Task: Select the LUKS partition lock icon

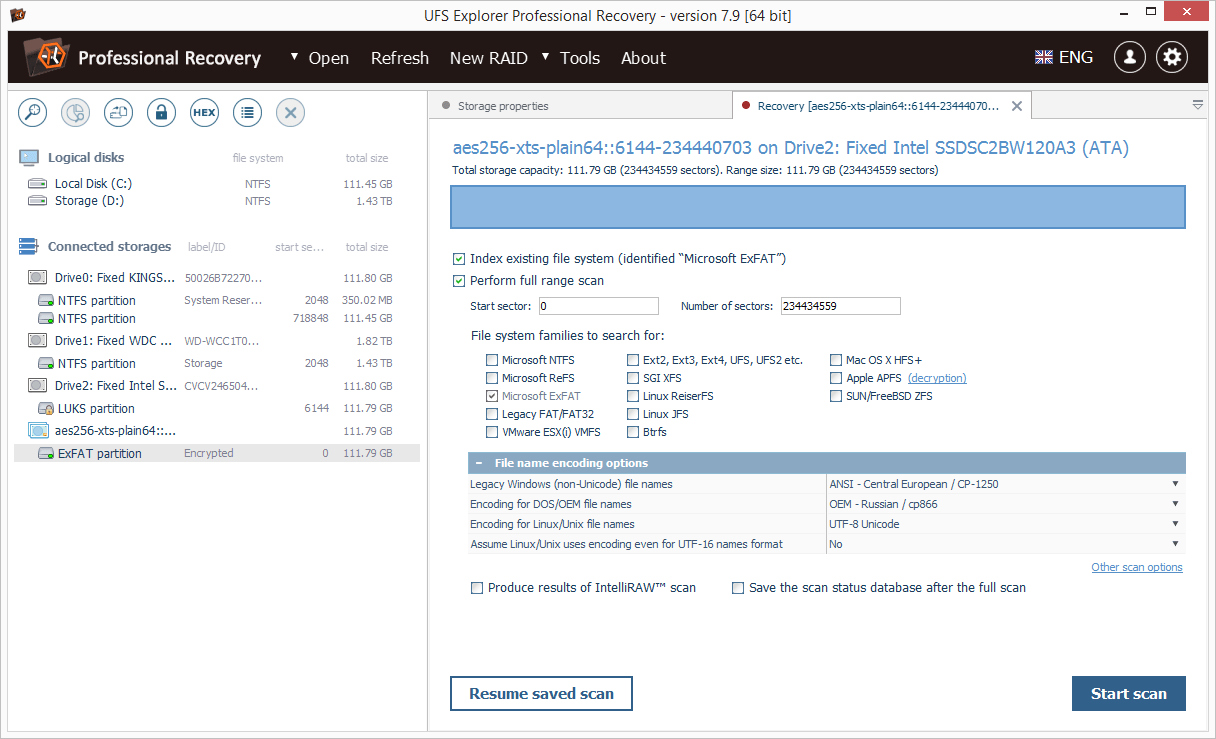Action: 46,409
